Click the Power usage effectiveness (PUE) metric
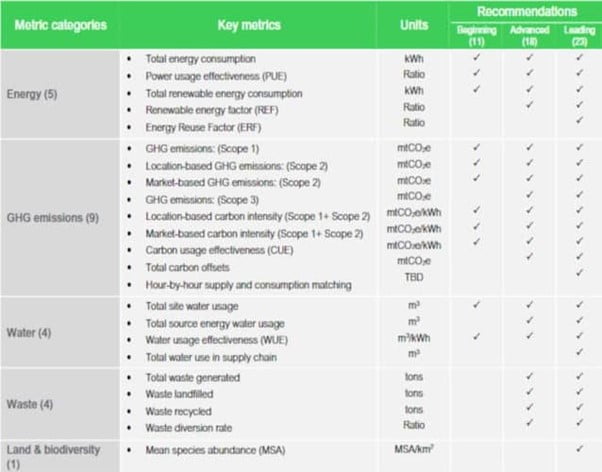The image size is (602, 472). [216, 74]
